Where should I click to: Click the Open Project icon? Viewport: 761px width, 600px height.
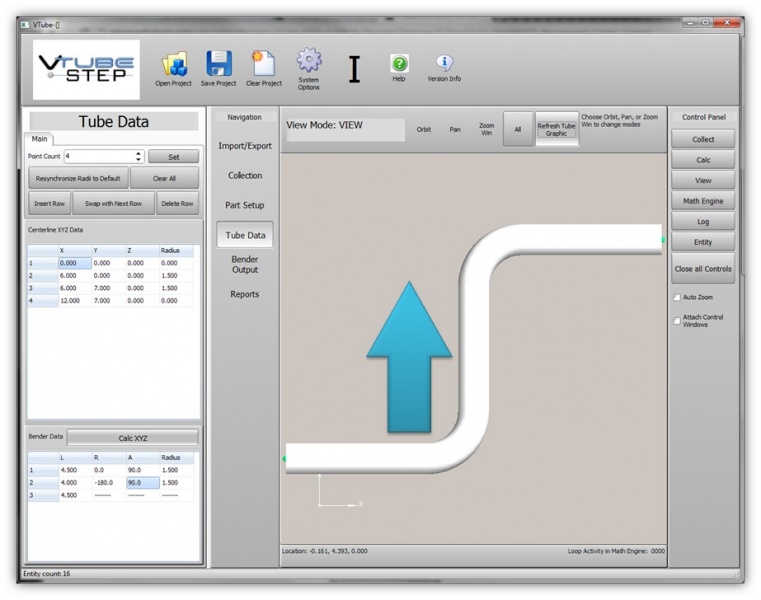[174, 64]
